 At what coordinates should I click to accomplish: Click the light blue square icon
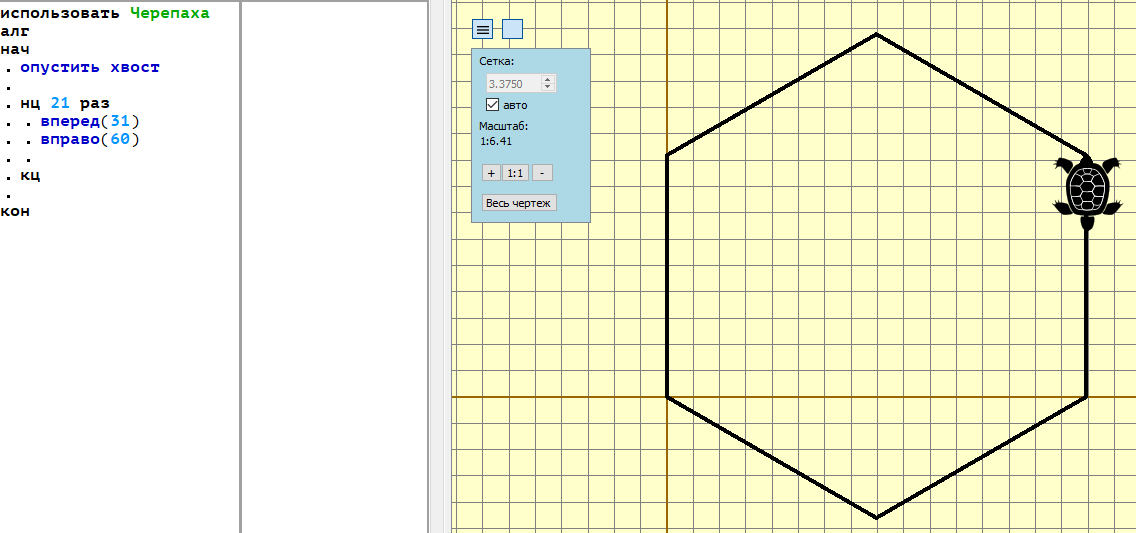click(x=512, y=29)
